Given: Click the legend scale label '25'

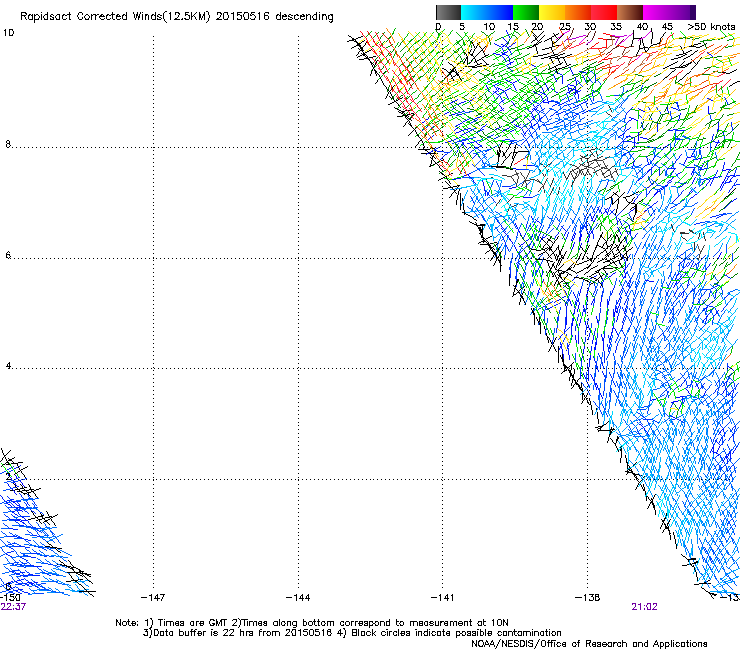Looking at the screenshot, I should (565, 27).
